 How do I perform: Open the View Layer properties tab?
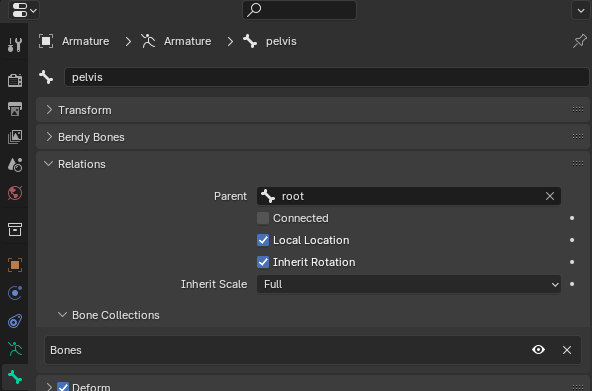(x=15, y=137)
